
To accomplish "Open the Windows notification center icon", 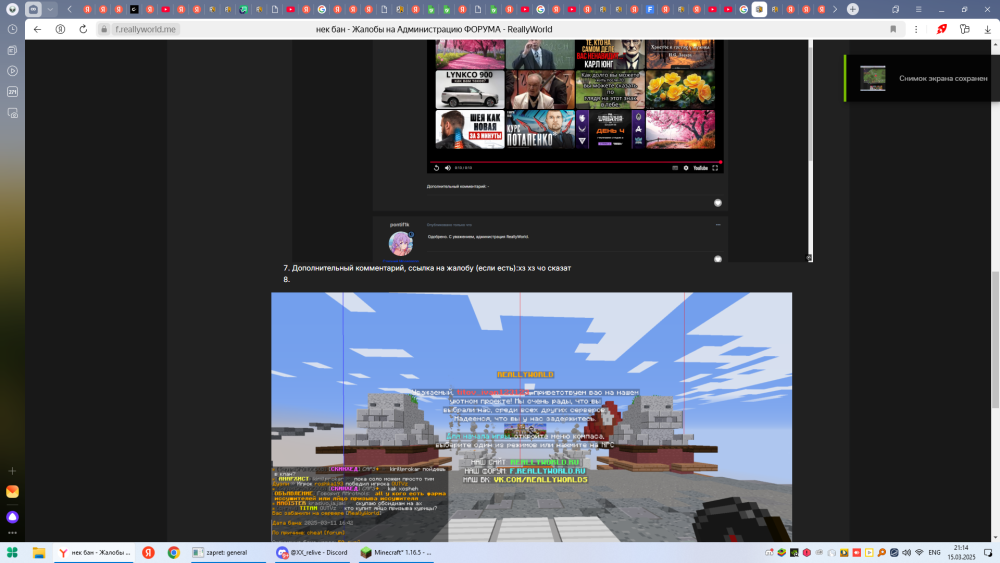I will (988, 553).
